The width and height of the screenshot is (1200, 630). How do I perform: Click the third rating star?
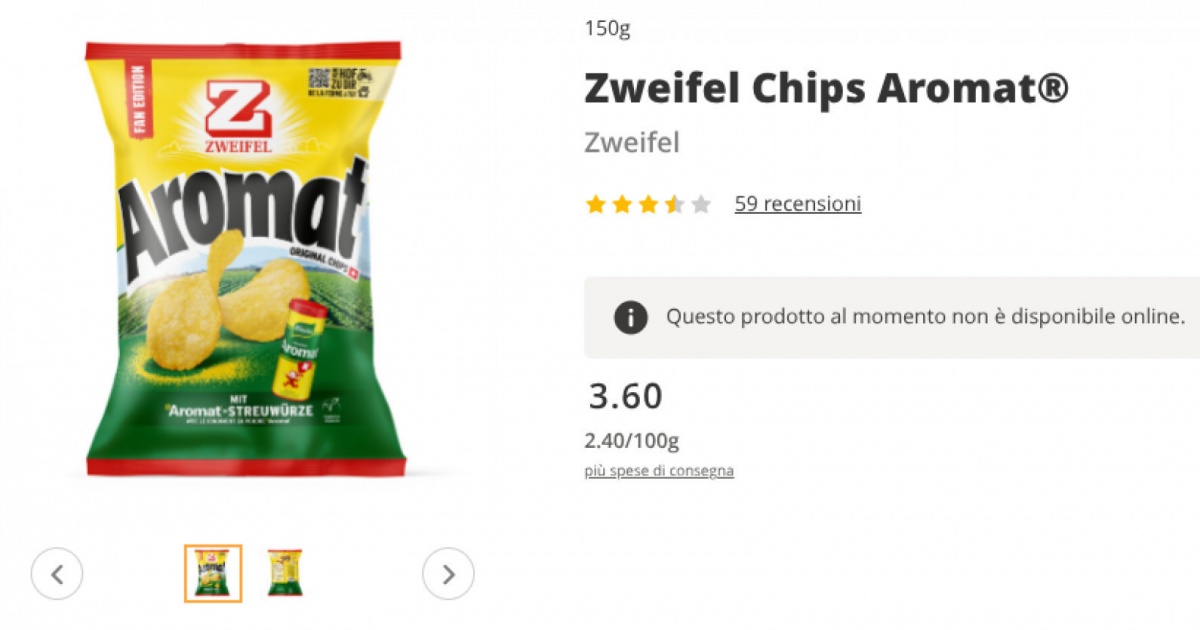pyautogui.click(x=648, y=205)
